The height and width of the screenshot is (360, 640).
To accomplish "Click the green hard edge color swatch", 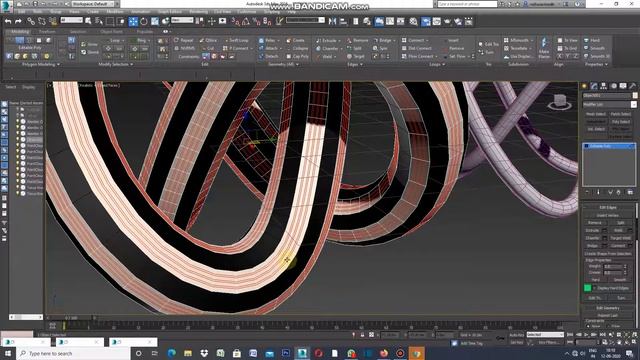I will [587, 288].
